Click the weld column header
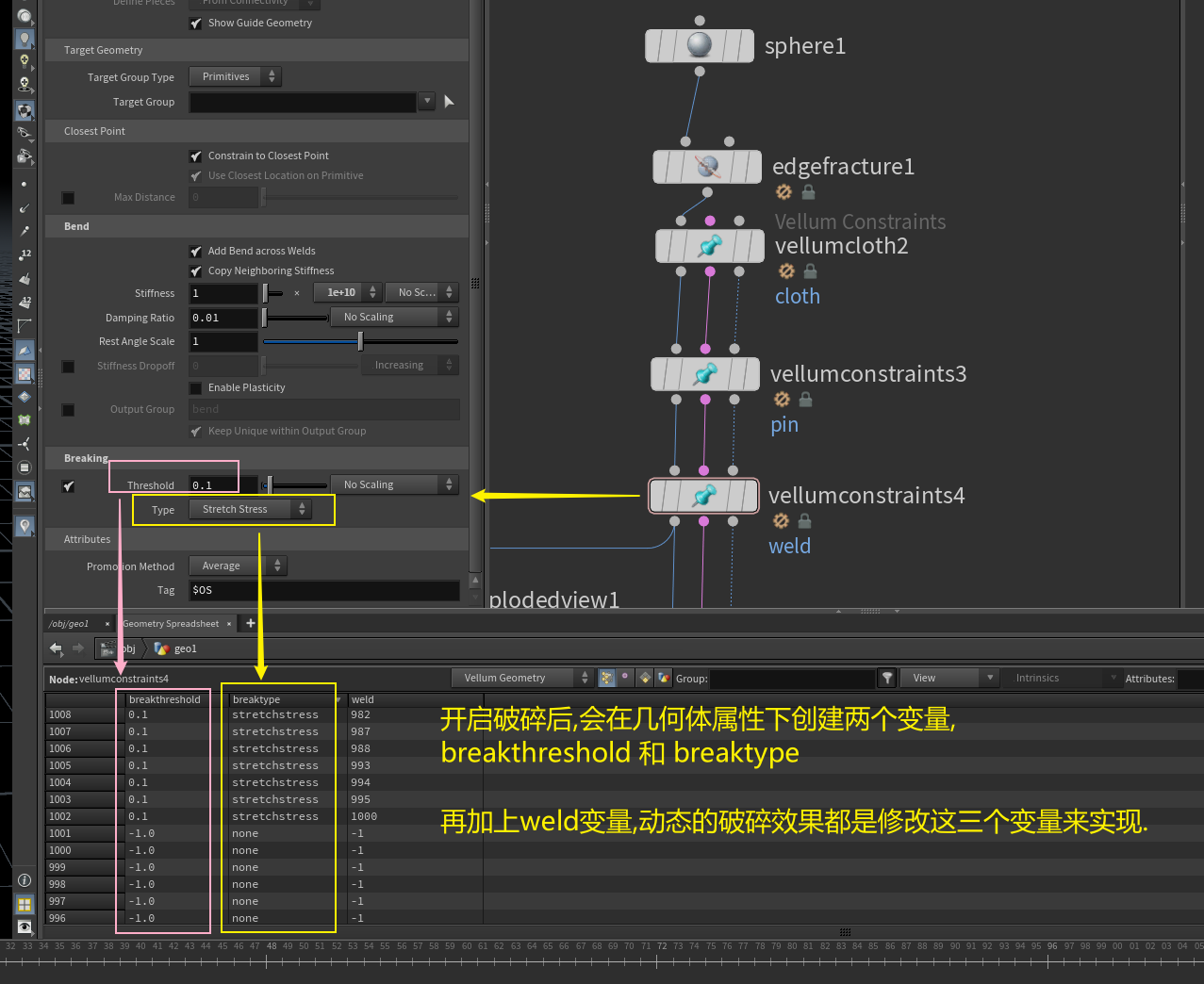The image size is (1204, 984). click(x=415, y=699)
